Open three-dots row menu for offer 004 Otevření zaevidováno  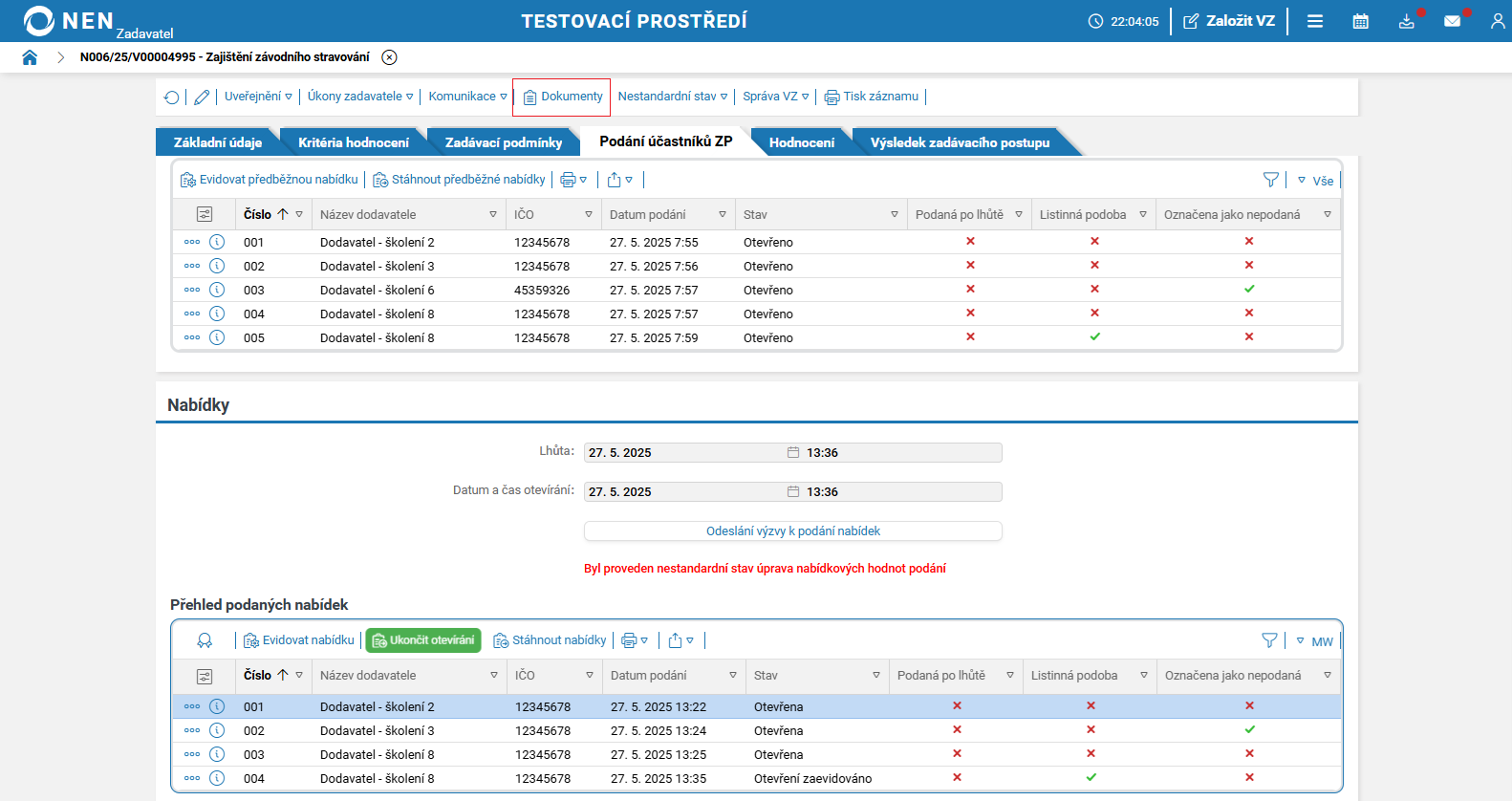192,778
